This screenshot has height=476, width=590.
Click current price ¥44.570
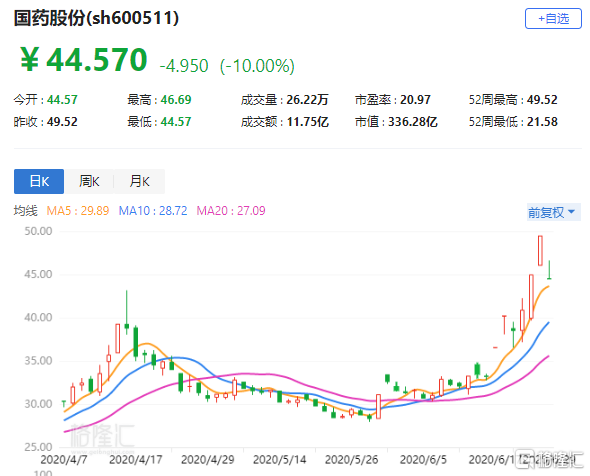[84, 59]
